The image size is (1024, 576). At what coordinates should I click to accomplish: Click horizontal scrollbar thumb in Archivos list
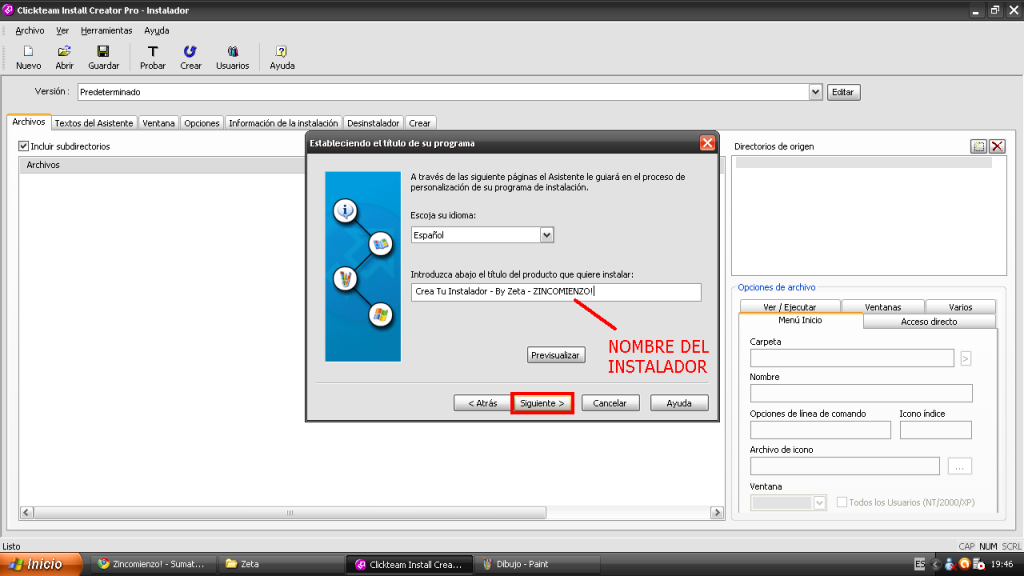[290, 513]
